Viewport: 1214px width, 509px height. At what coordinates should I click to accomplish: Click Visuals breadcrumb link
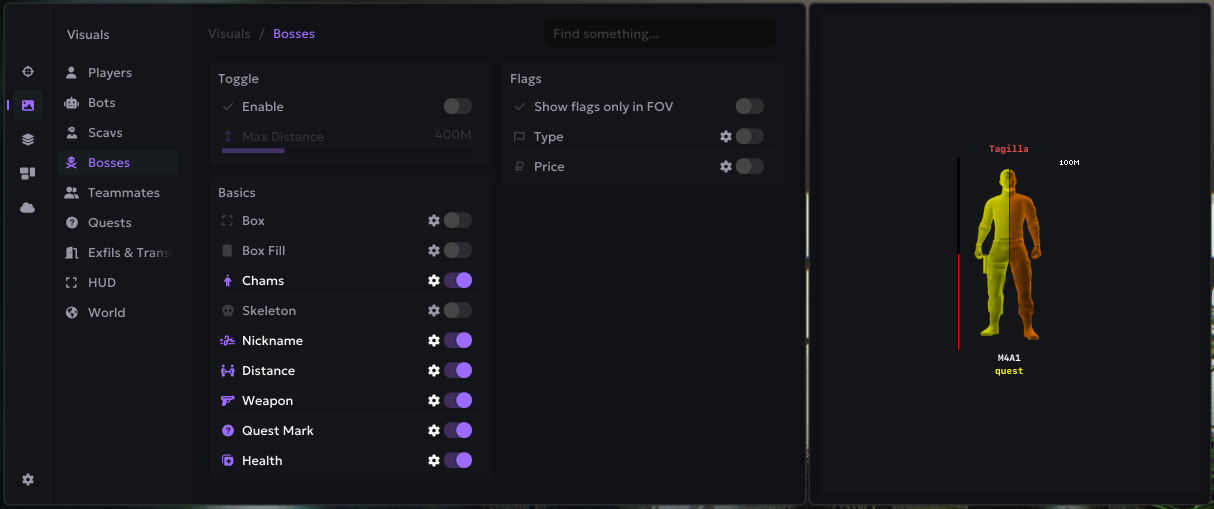pyautogui.click(x=229, y=34)
